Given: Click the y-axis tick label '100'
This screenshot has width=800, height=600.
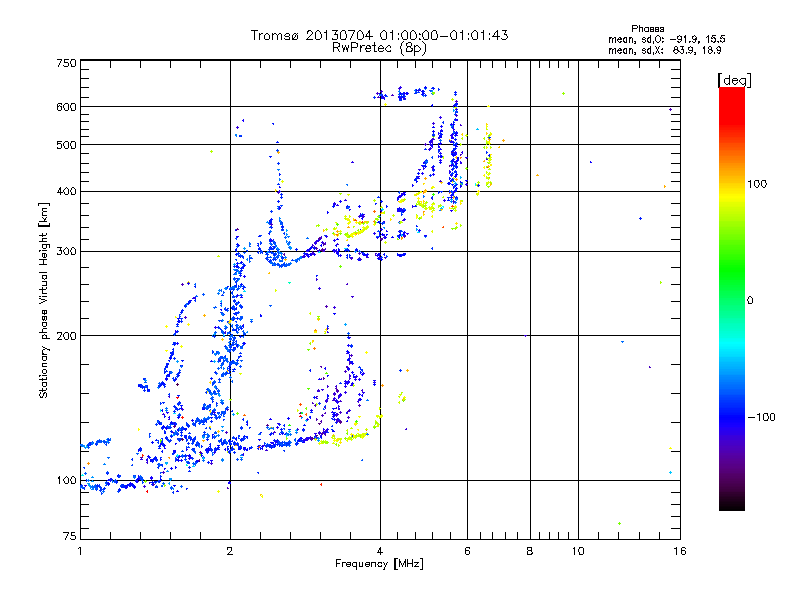Looking at the screenshot, I should click(x=66, y=480).
